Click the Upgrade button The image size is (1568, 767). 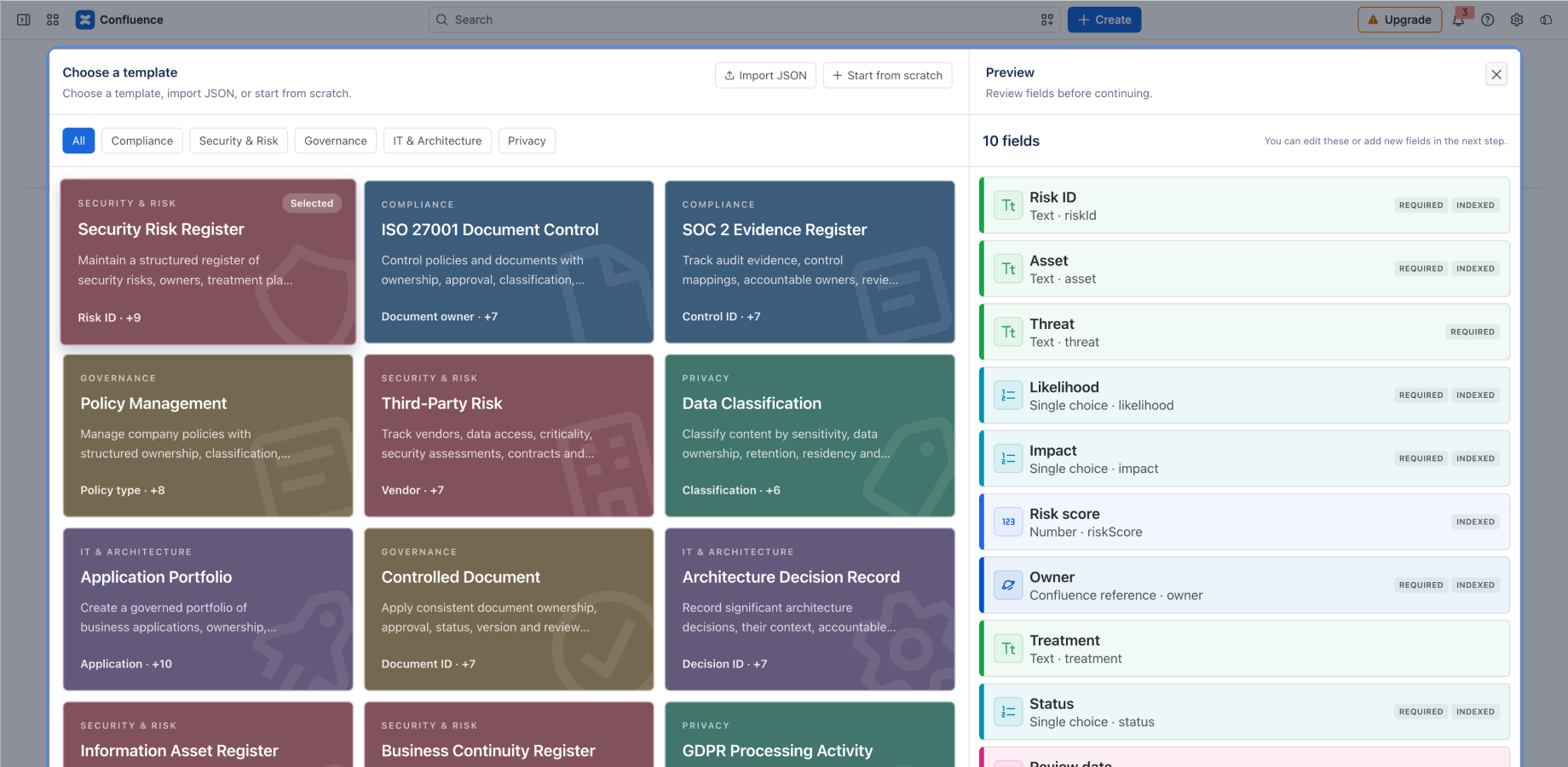1399,20
